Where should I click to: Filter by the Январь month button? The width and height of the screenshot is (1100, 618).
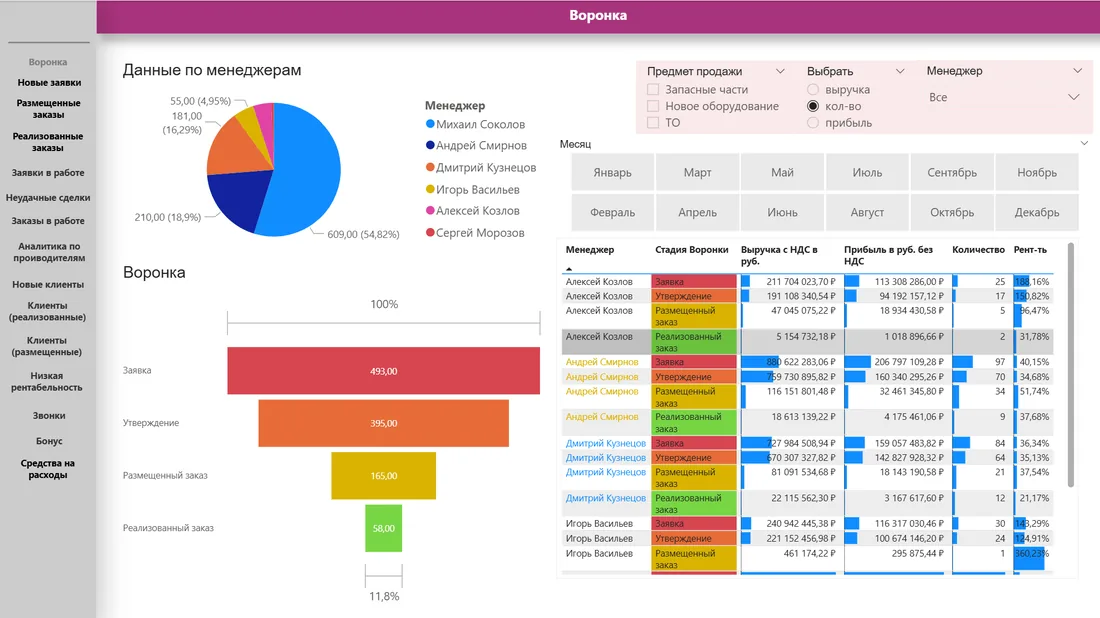click(612, 173)
